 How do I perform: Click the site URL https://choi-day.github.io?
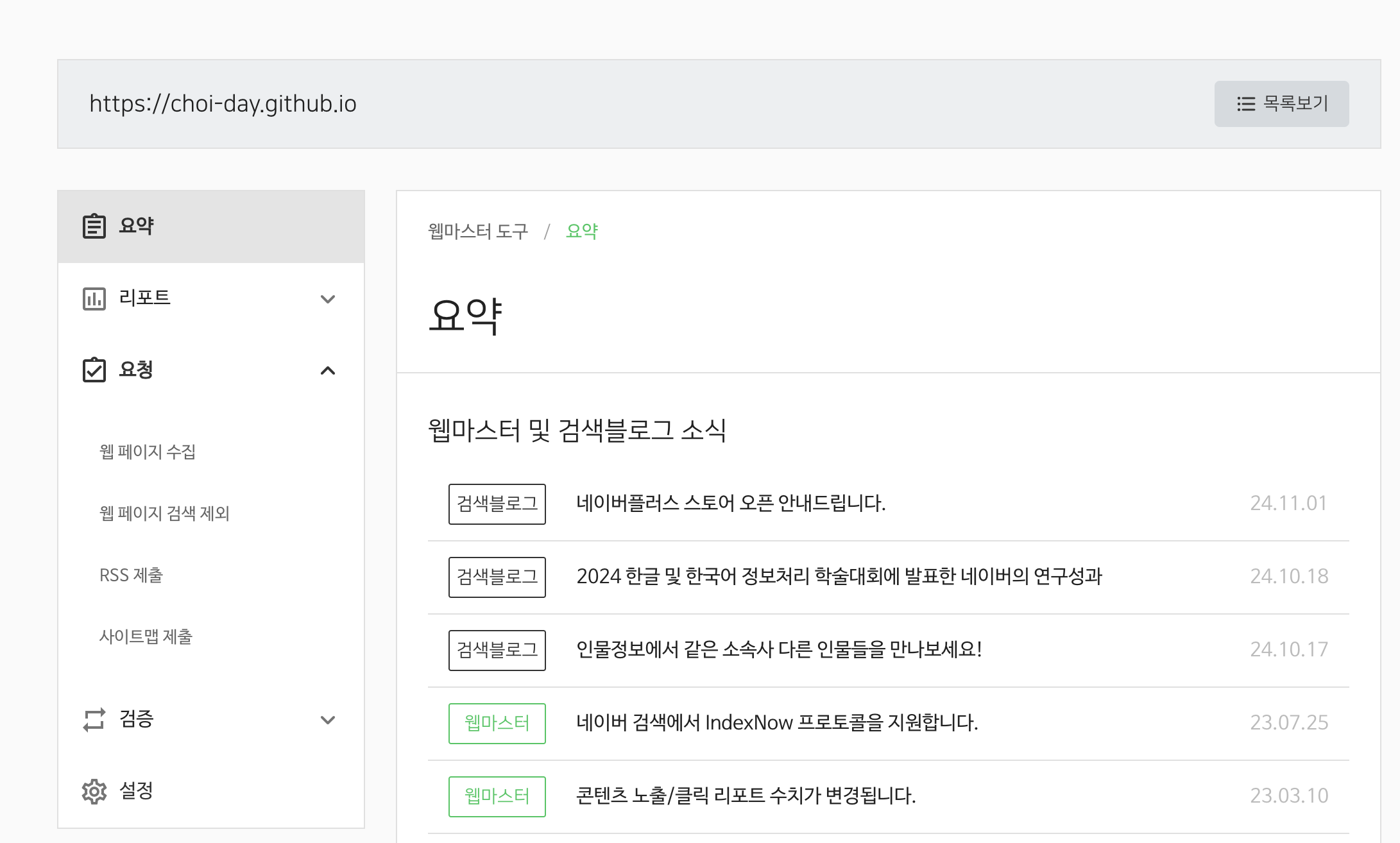click(x=223, y=104)
